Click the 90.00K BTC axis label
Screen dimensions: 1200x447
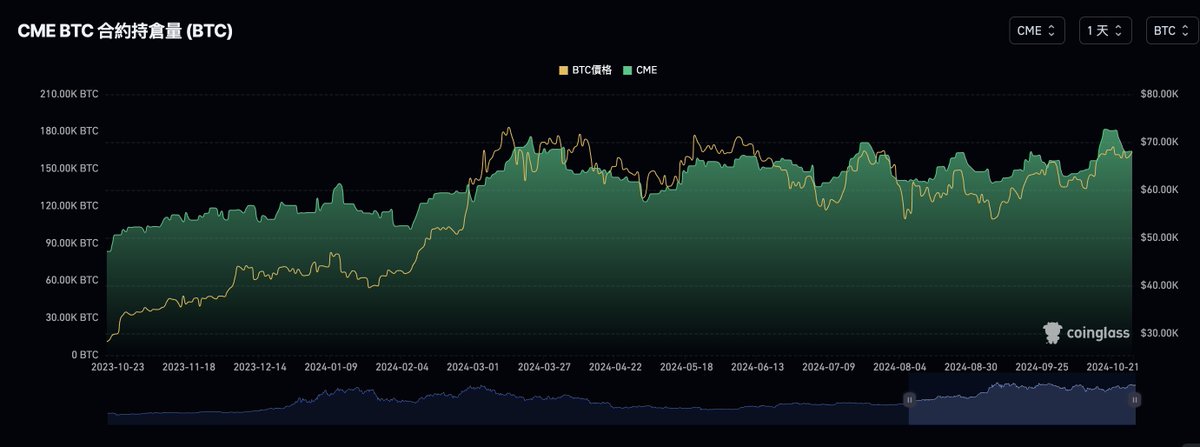click(73, 243)
